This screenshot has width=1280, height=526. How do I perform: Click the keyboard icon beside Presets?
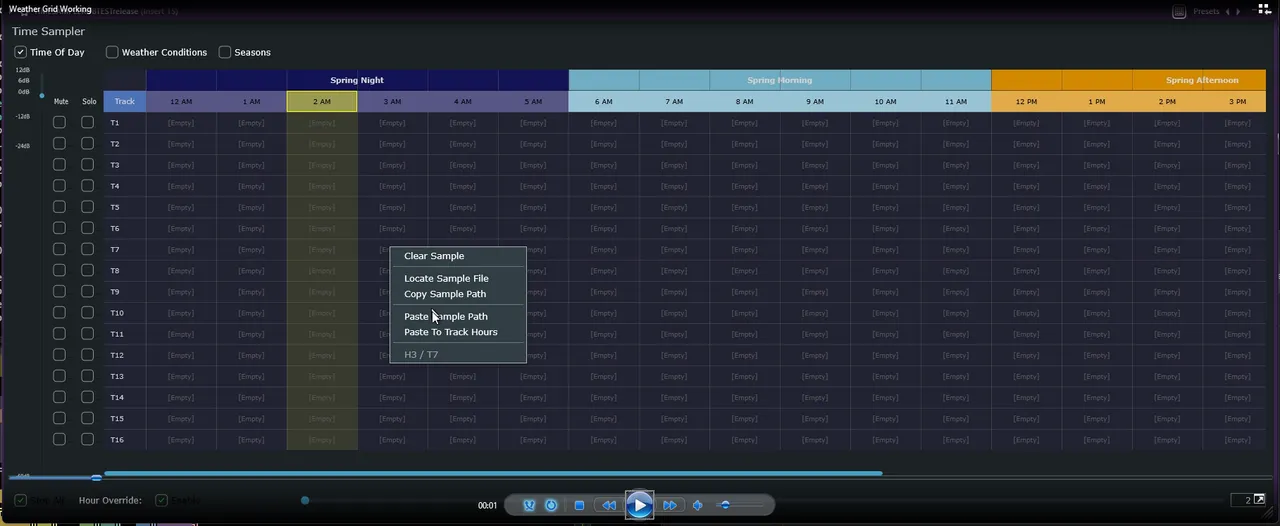[1179, 12]
